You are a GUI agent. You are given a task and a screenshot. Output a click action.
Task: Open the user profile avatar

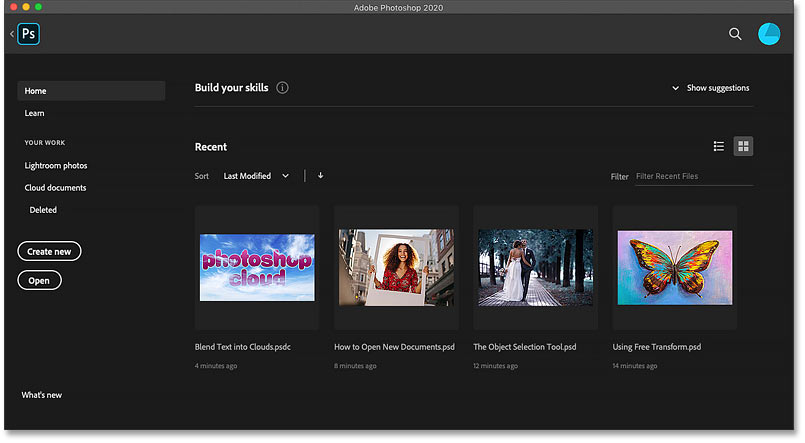[769, 34]
